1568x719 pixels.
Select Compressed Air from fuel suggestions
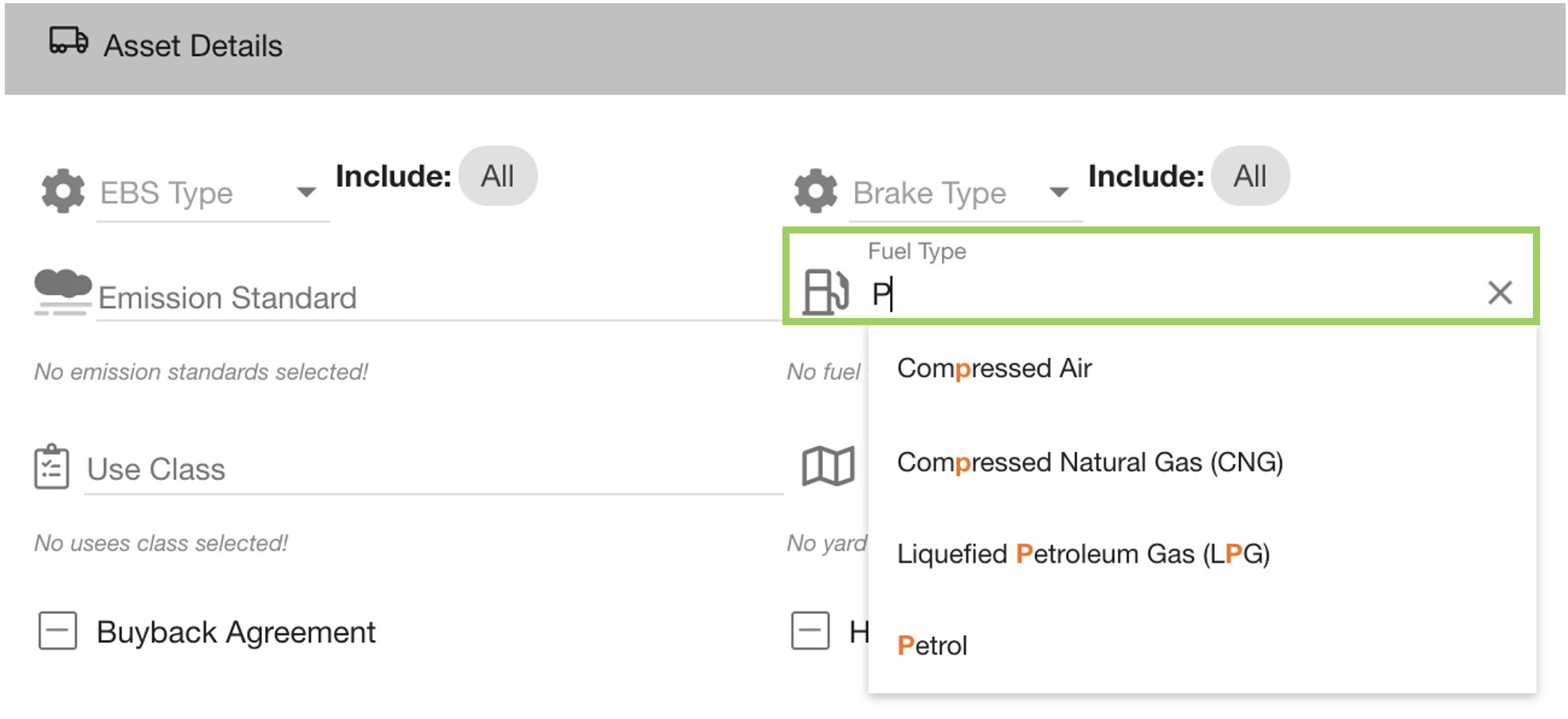pyautogui.click(x=994, y=368)
